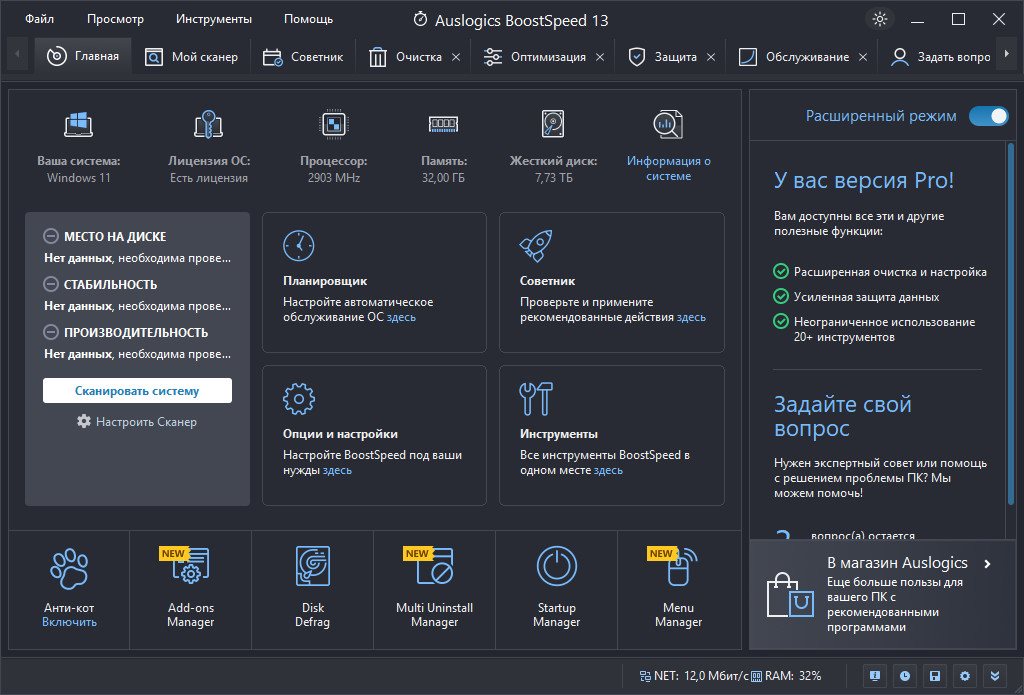Click the Сканировать систему button

point(137,391)
